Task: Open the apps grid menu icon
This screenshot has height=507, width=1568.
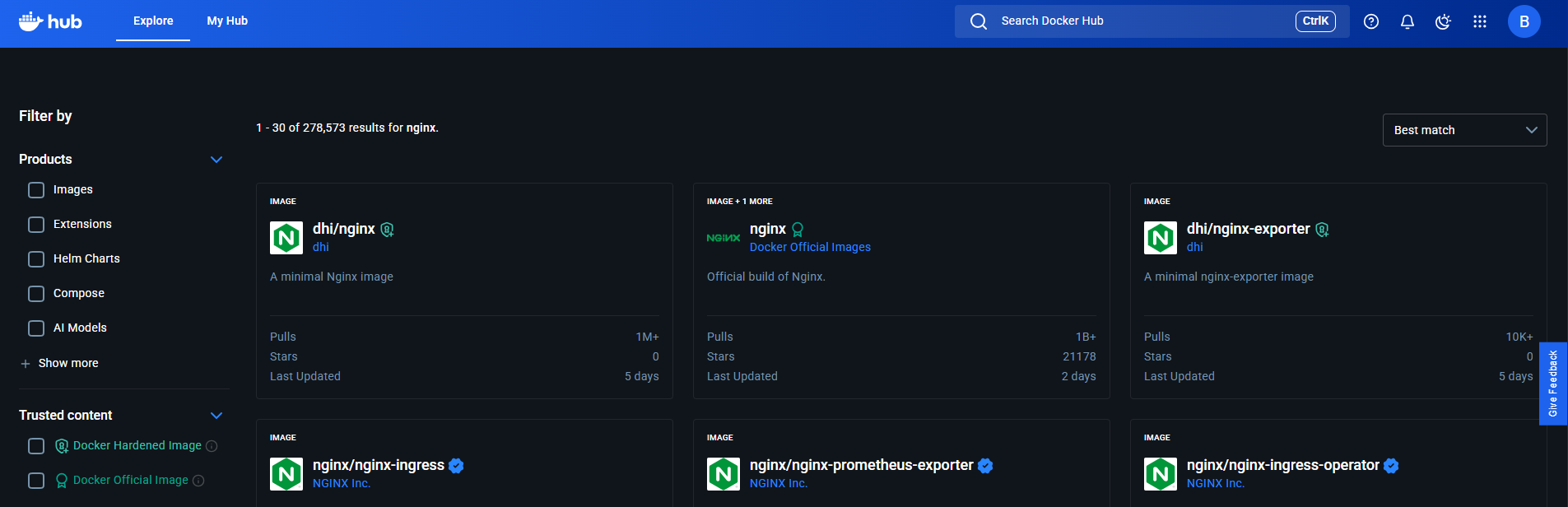Action: (x=1480, y=21)
